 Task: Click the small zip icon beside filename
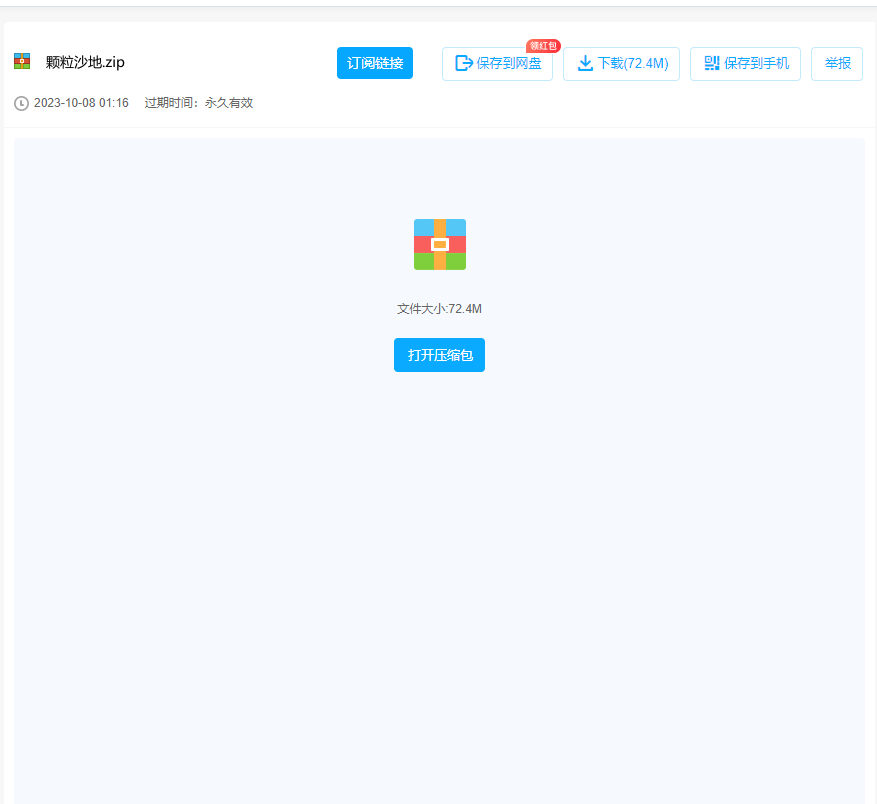coord(22,61)
